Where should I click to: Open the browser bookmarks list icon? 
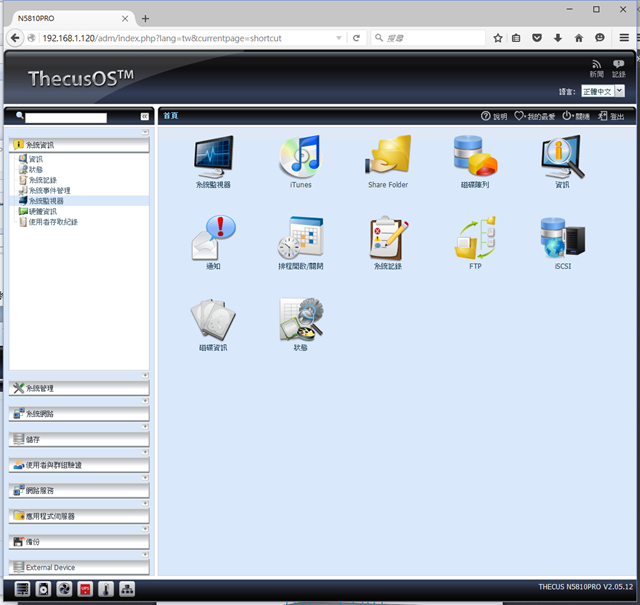516,38
